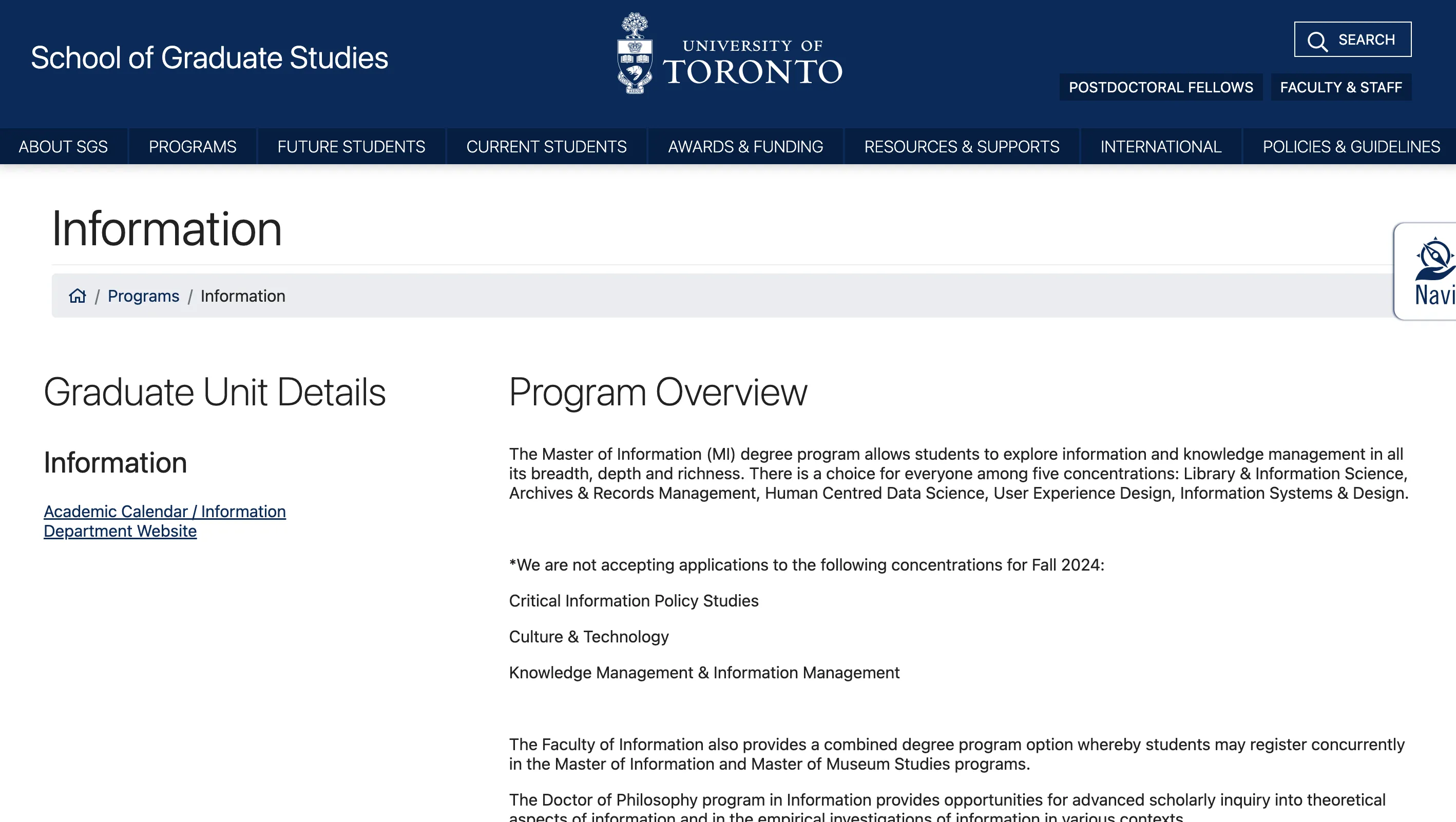Image resolution: width=1456 pixels, height=822 pixels.
Task: Open Resources & Supports menu
Action: tap(962, 146)
